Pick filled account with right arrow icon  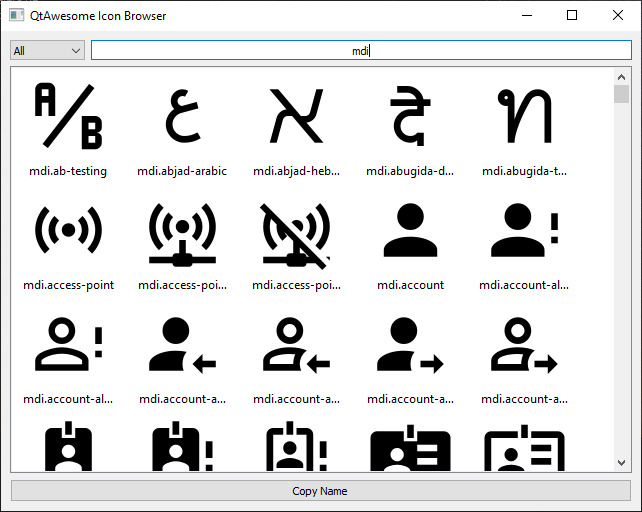pyautogui.click(x=410, y=345)
